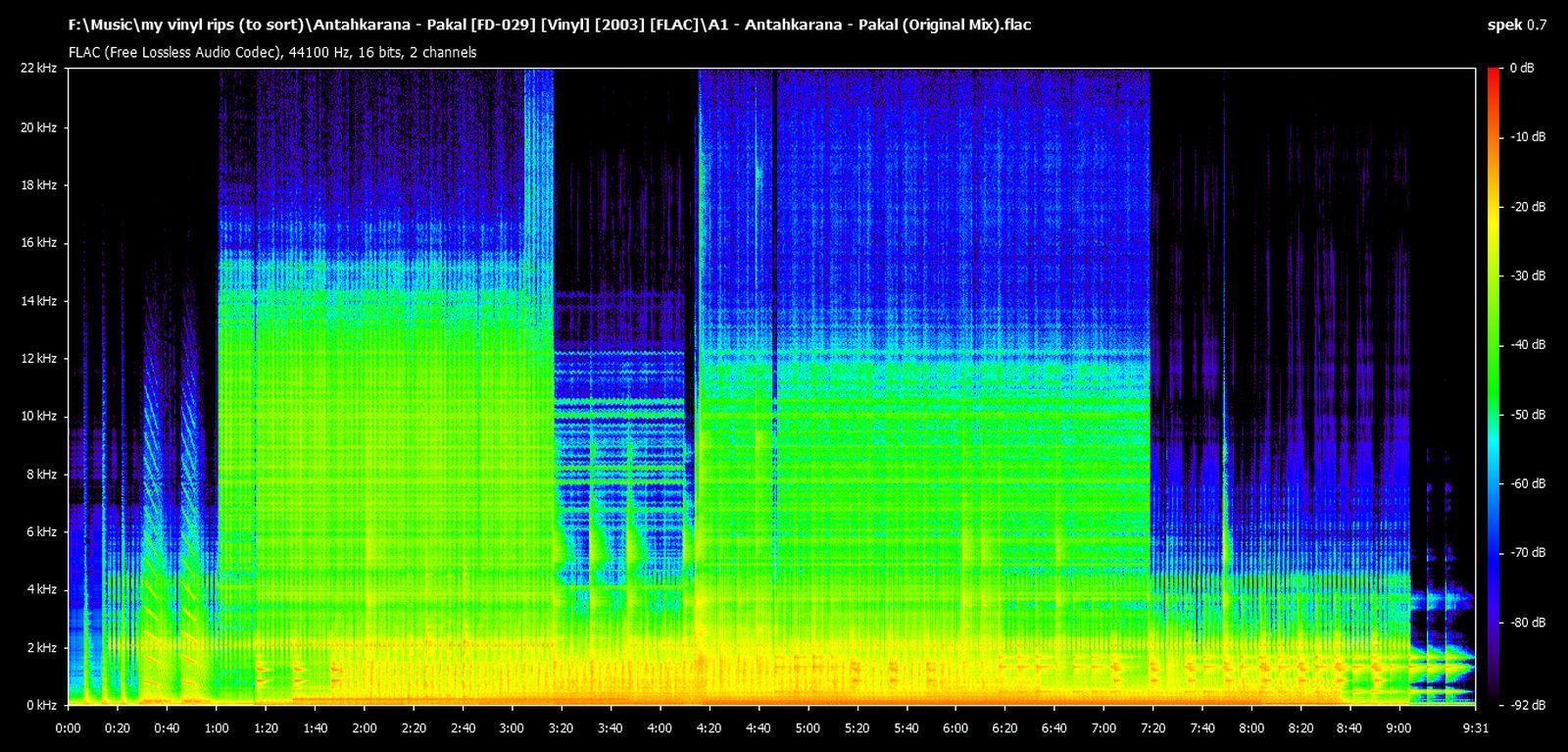Click the 0:40 time axis label
The height and width of the screenshot is (752, 1568).
[167, 728]
